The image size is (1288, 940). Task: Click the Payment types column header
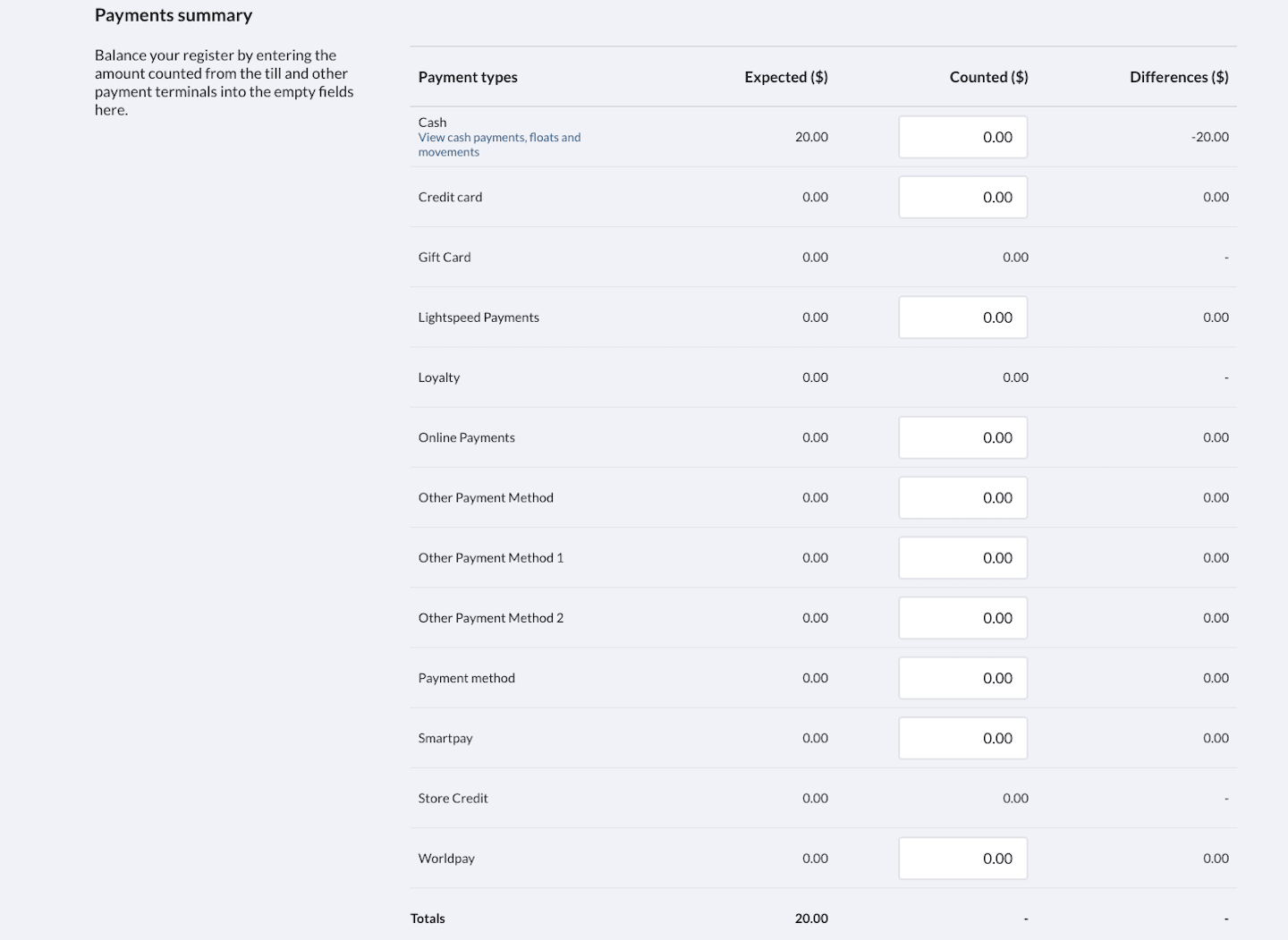tap(468, 77)
